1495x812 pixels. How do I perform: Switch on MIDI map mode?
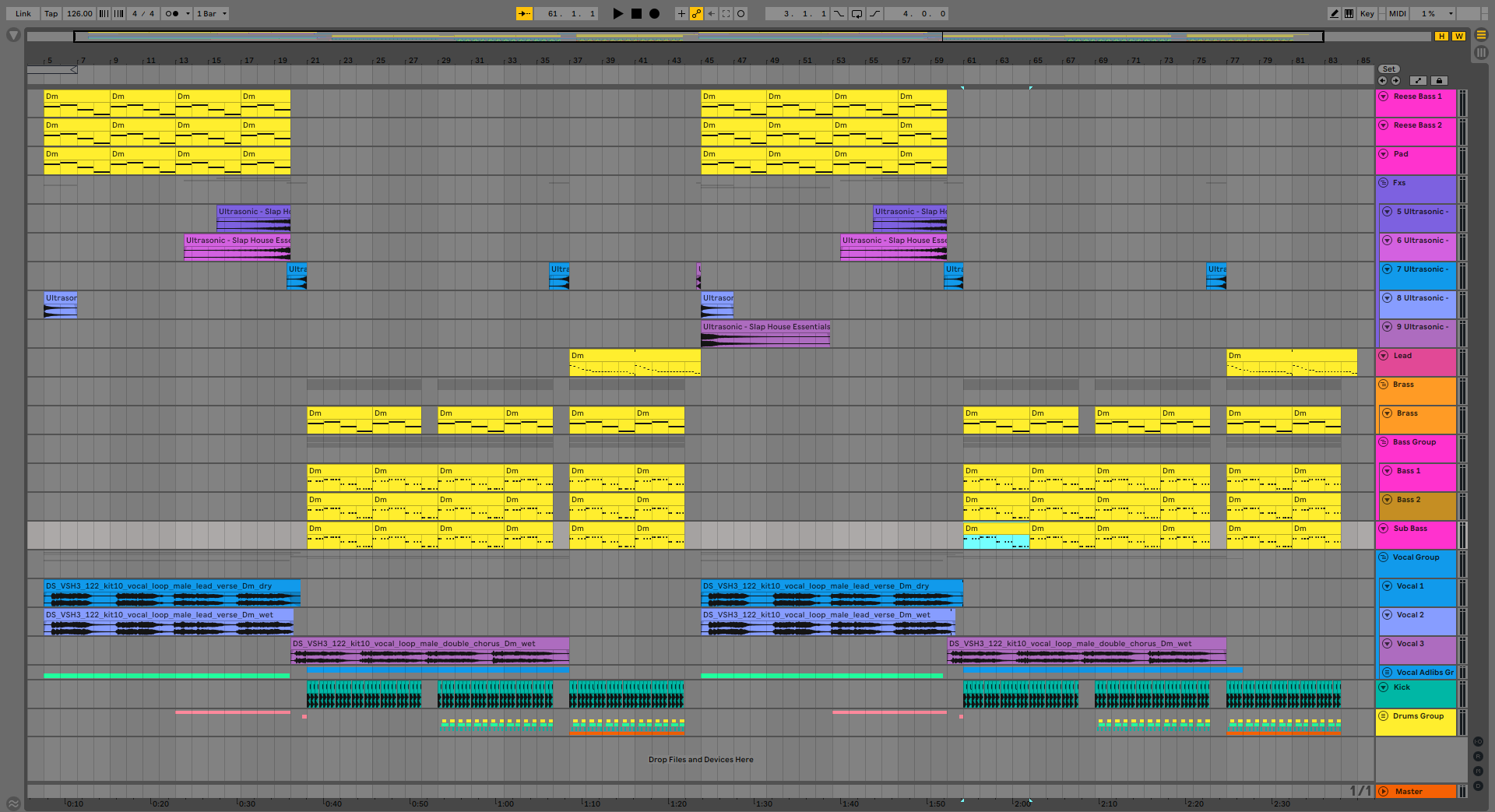pyautogui.click(x=1398, y=13)
